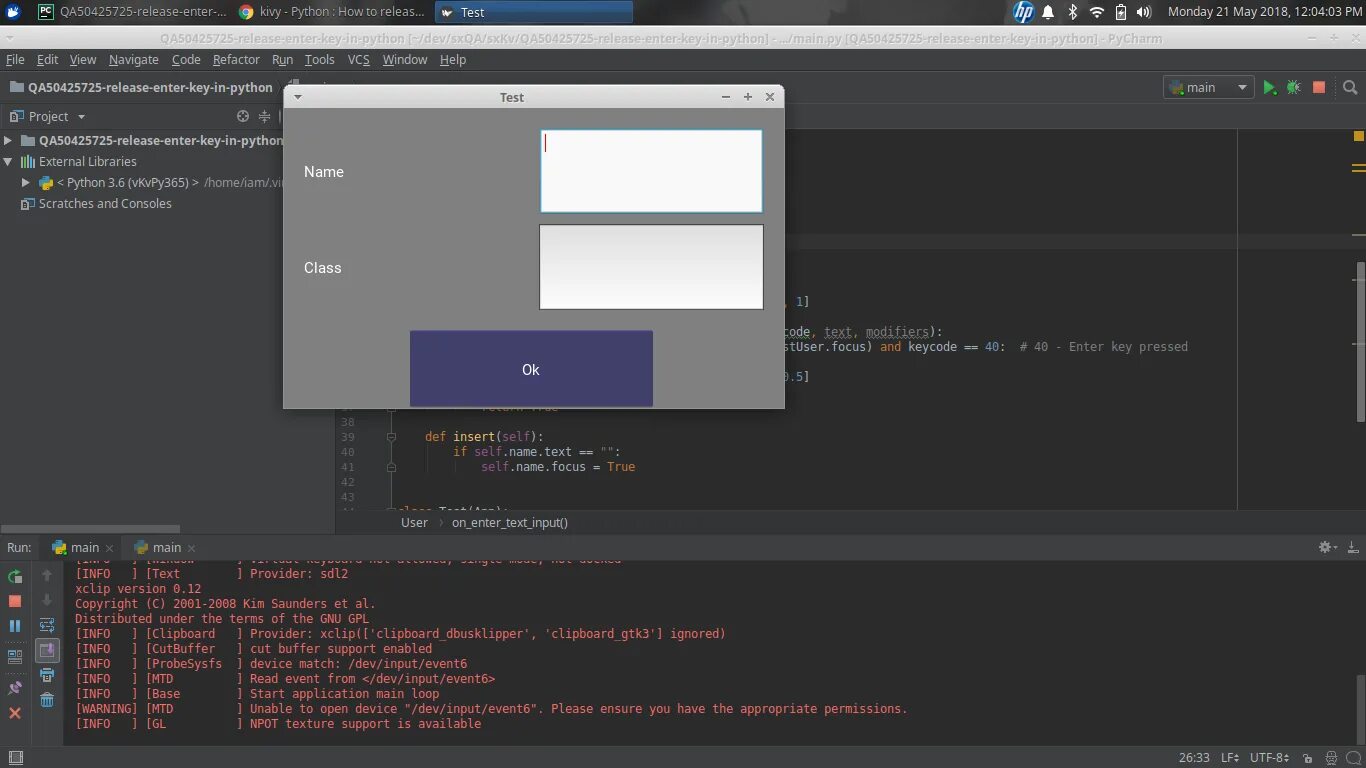
Task: Switch to the PyCharm taskbar window button
Action: tap(132, 12)
